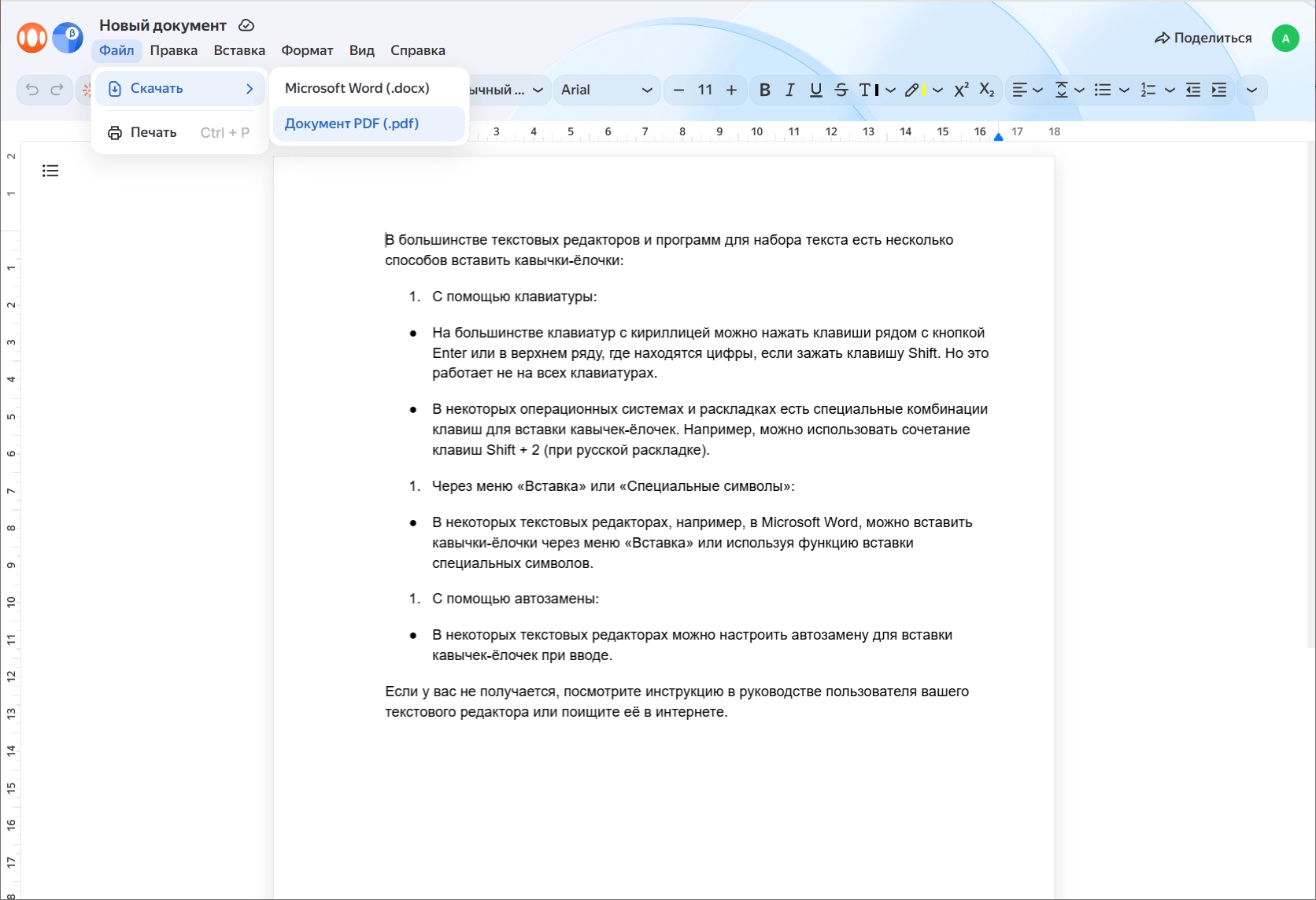Open the highlight color dropdown arrow
Screen dimensions: 1316x900
937,90
